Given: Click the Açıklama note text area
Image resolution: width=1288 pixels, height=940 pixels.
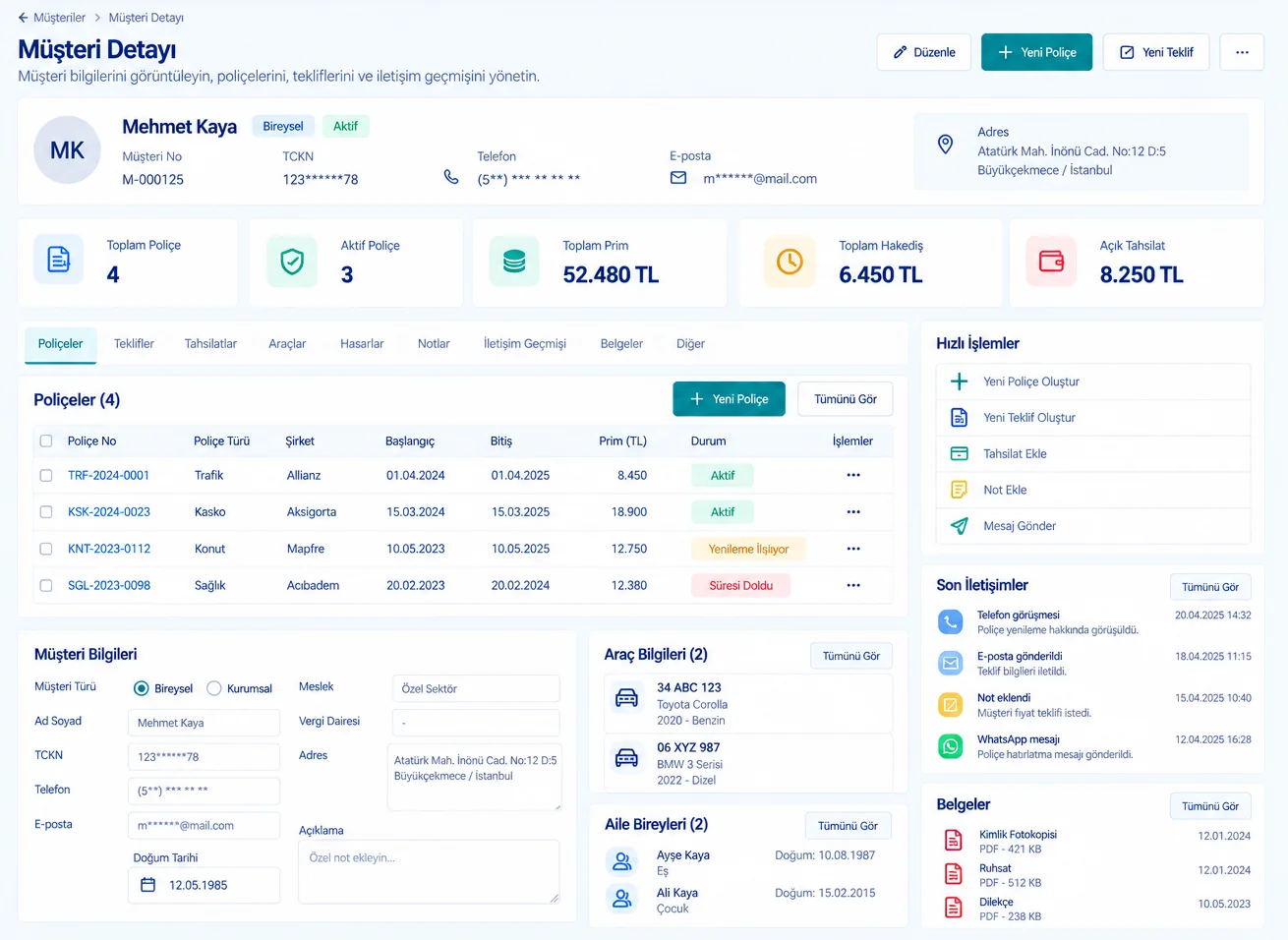Looking at the screenshot, I should [x=429, y=871].
